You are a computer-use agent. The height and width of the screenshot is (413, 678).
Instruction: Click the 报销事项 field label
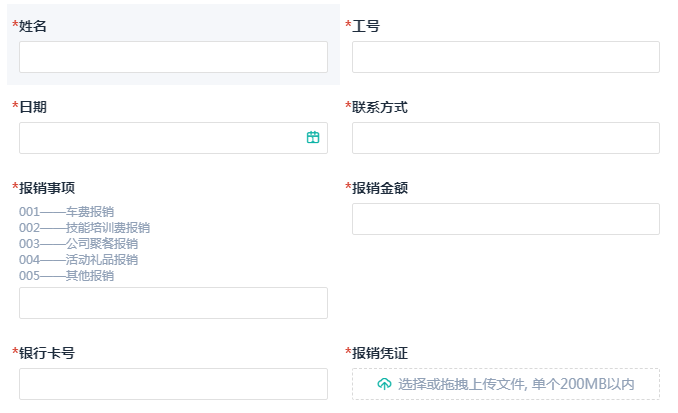click(47, 188)
